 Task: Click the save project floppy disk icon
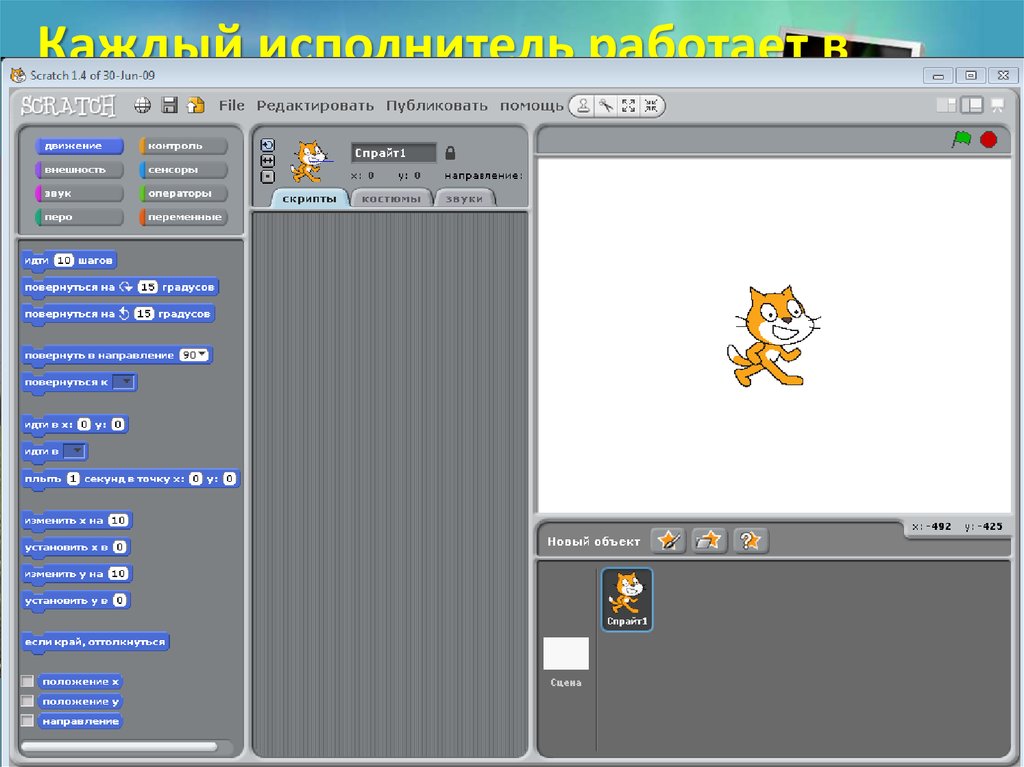click(x=169, y=105)
